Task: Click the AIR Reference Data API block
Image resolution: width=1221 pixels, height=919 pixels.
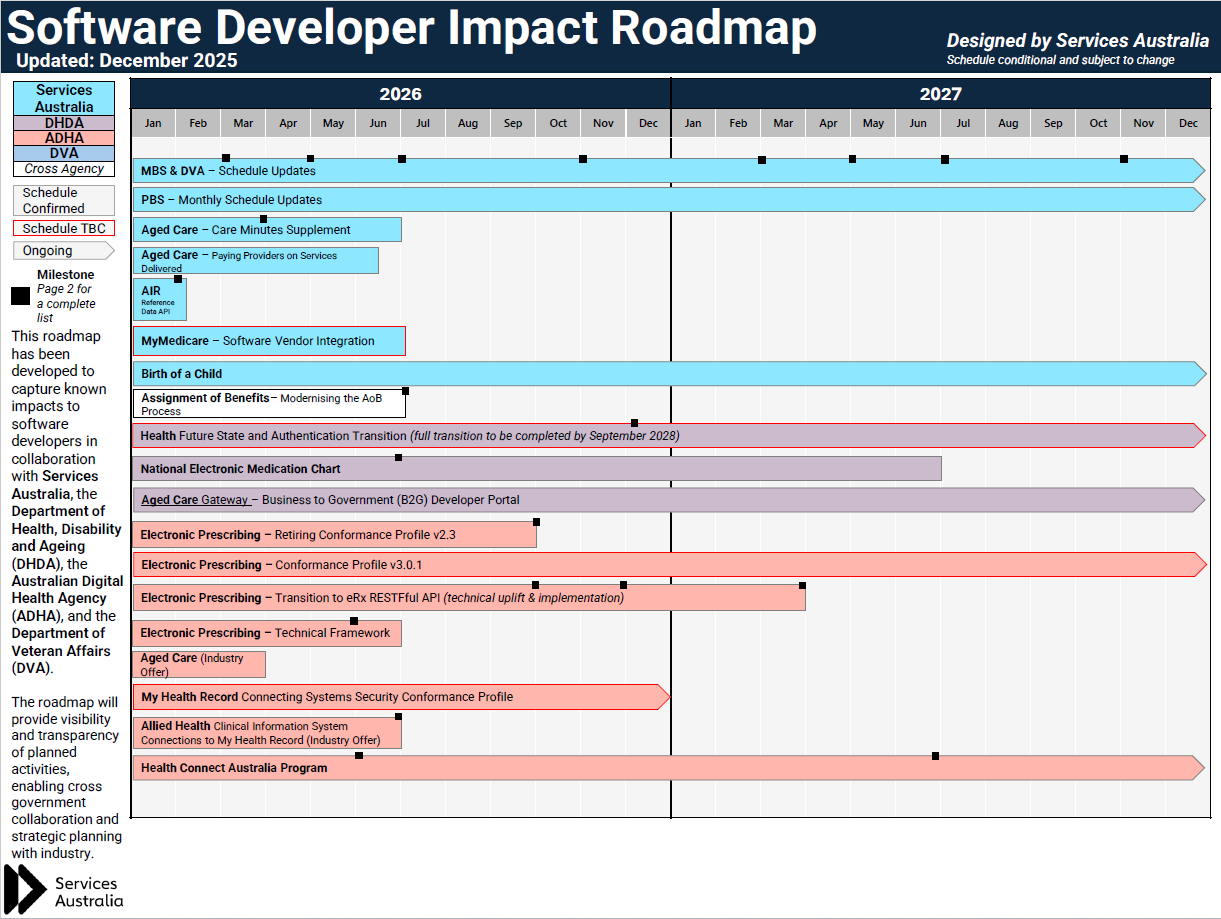Action: (158, 297)
